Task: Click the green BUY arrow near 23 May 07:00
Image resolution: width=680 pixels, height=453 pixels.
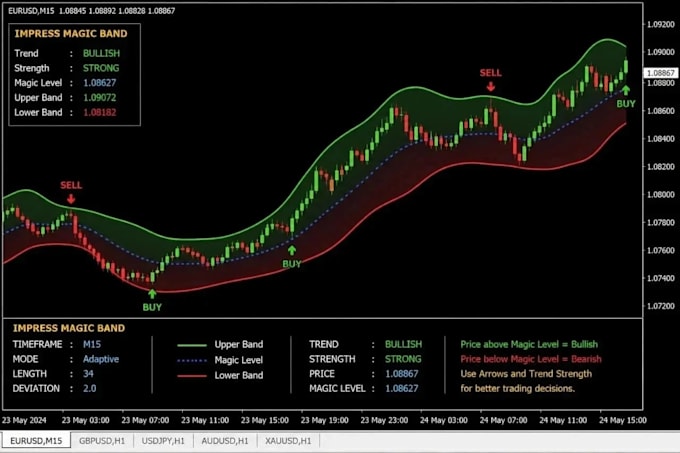Action: point(152,294)
